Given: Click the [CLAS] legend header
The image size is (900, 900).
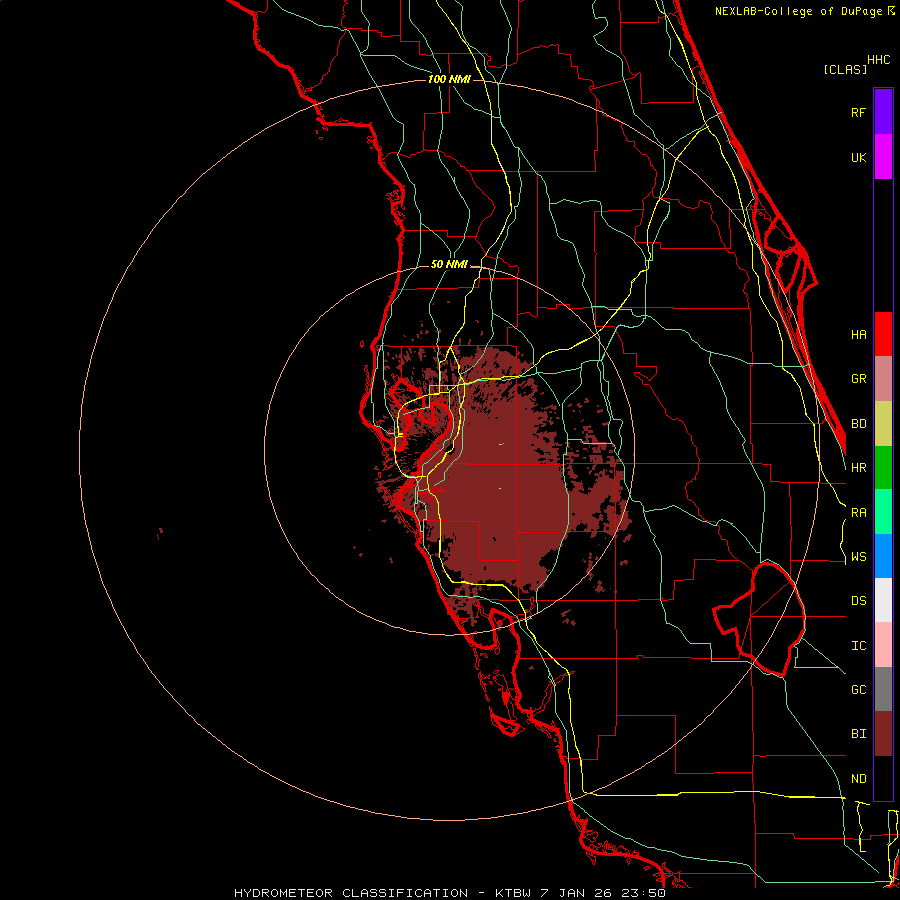Looking at the screenshot, I should [845, 69].
